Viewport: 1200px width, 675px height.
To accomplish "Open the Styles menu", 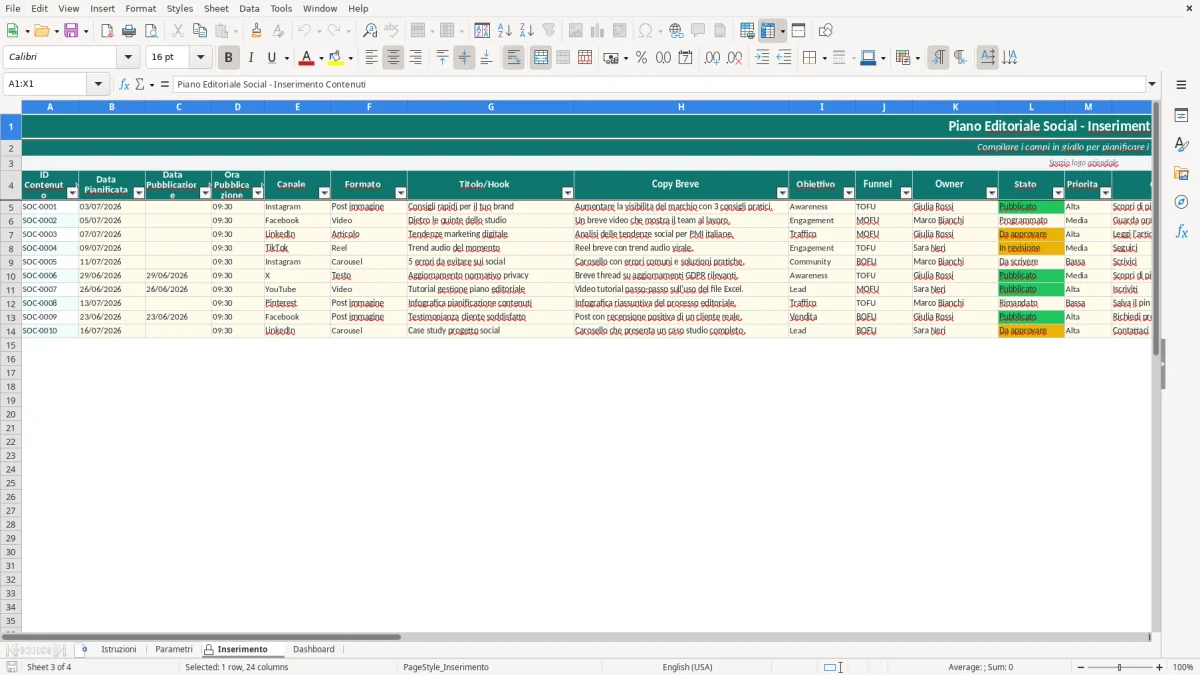I will tap(180, 8).
